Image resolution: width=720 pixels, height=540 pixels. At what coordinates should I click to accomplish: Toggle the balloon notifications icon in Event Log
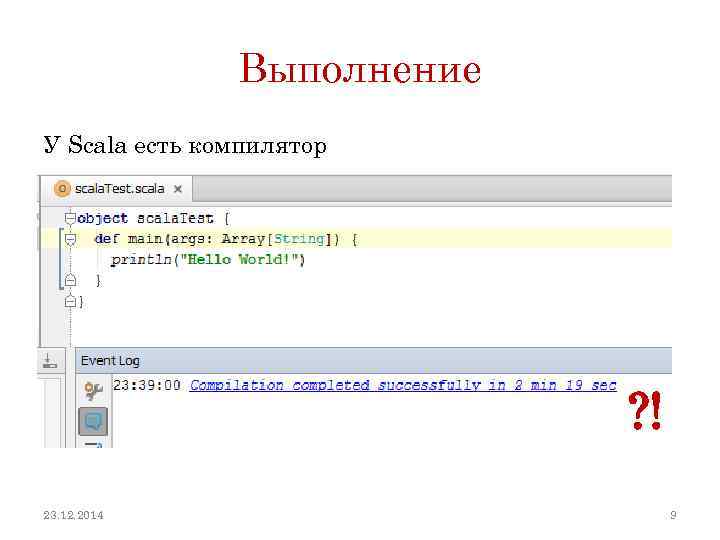[93, 421]
